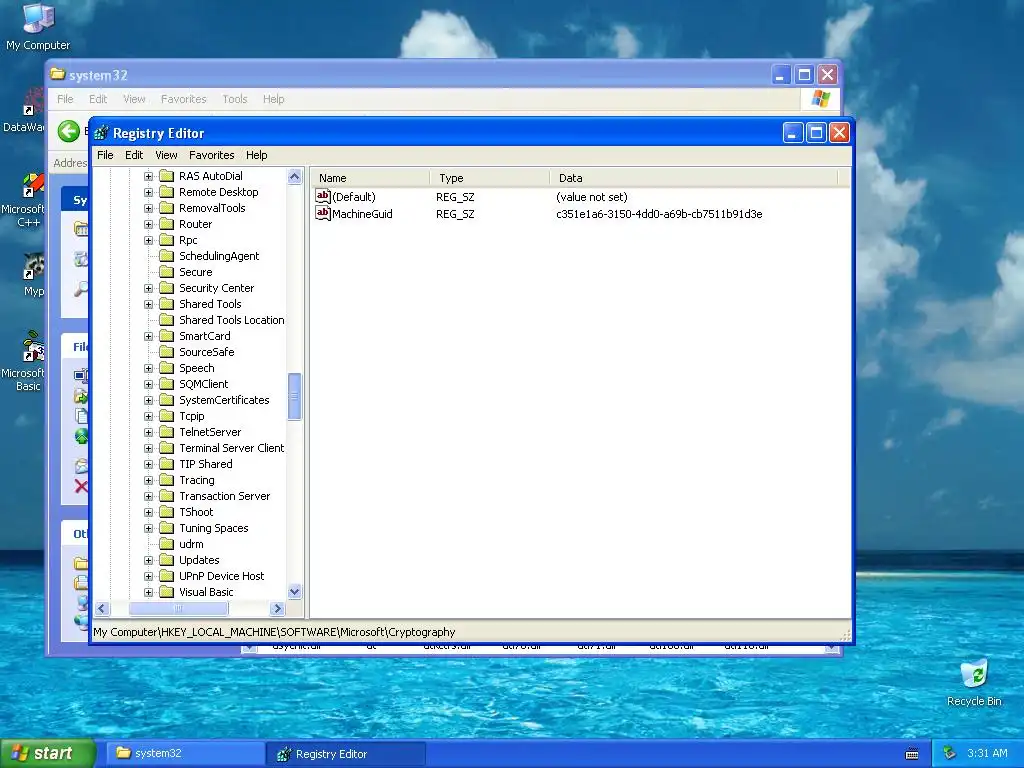
Task: Open the Registry Editor Edit menu
Action: (134, 155)
